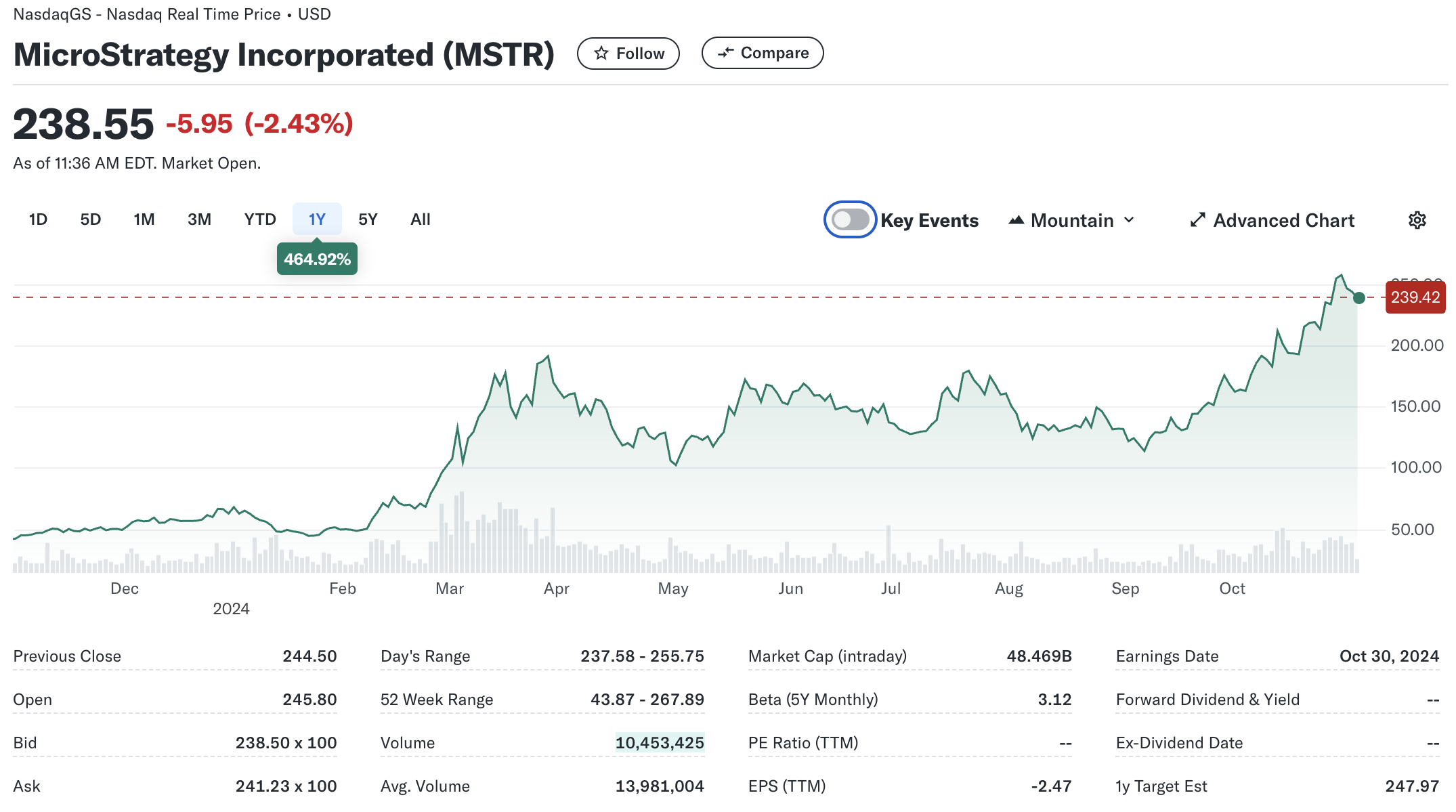Select the mountain chart type icon
The width and height of the screenshot is (1456, 812).
[1017, 219]
